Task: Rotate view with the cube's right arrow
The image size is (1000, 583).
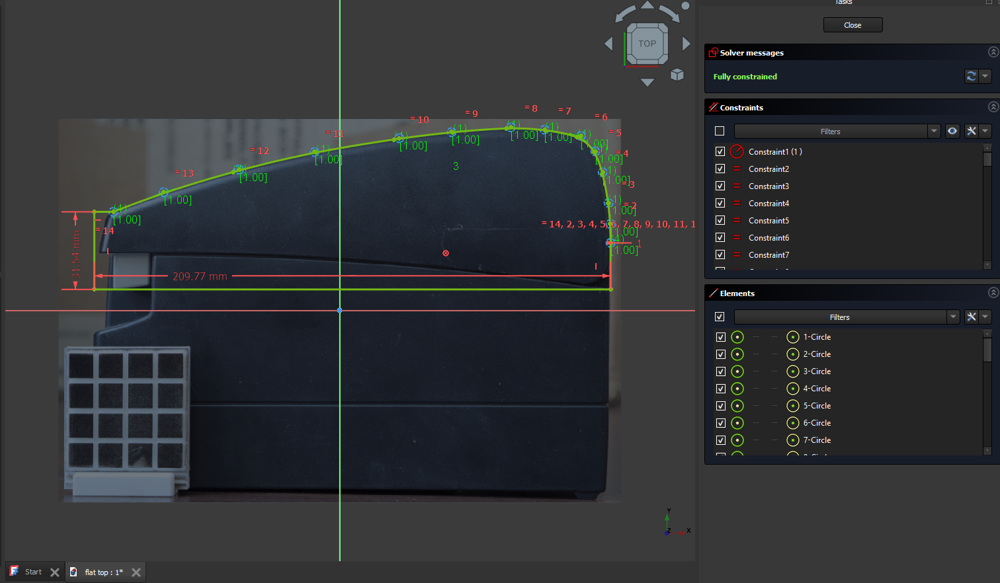Action: [x=686, y=44]
